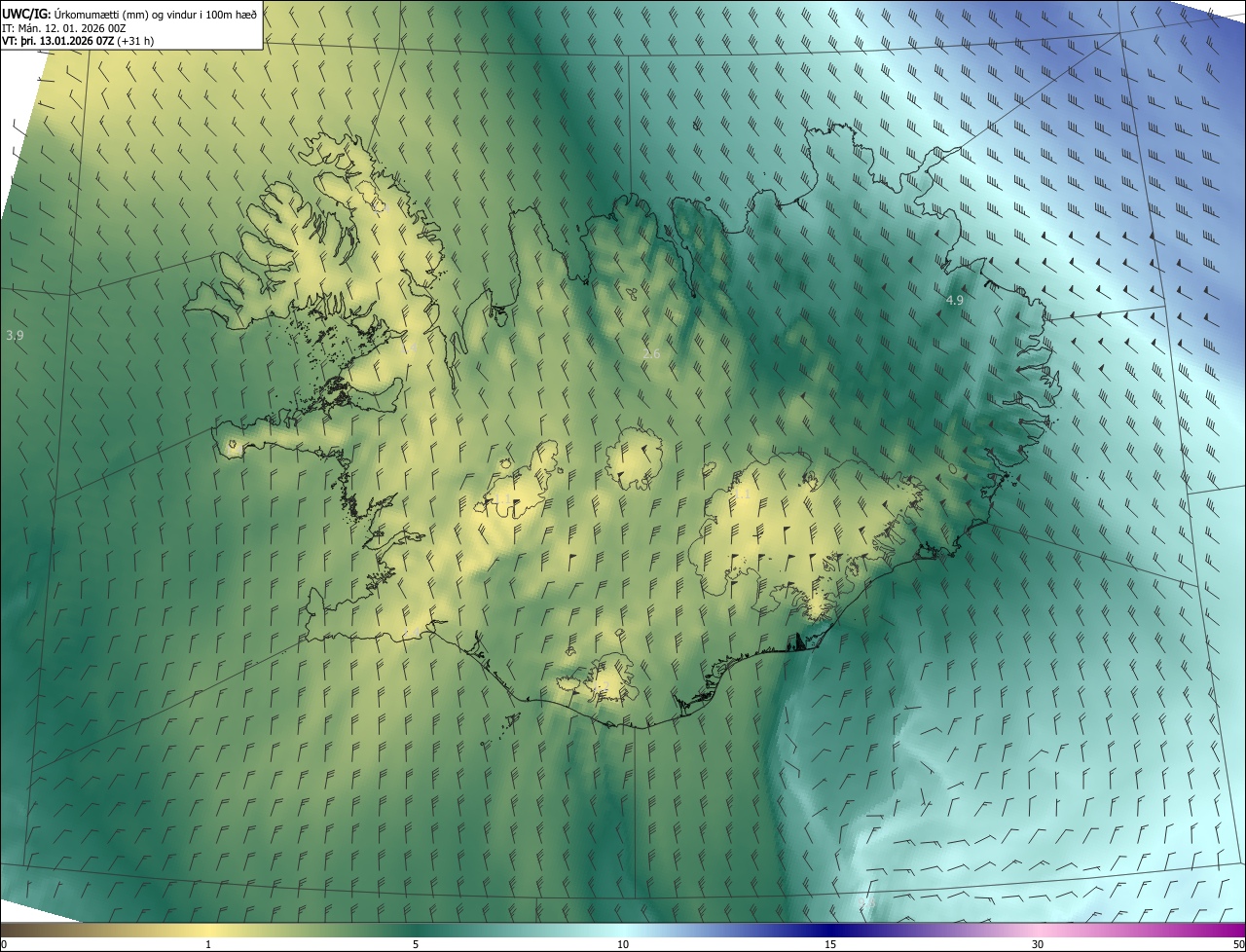Click the '5' label on the colour scale
Viewport: 1246px width, 952px height.
(416, 944)
